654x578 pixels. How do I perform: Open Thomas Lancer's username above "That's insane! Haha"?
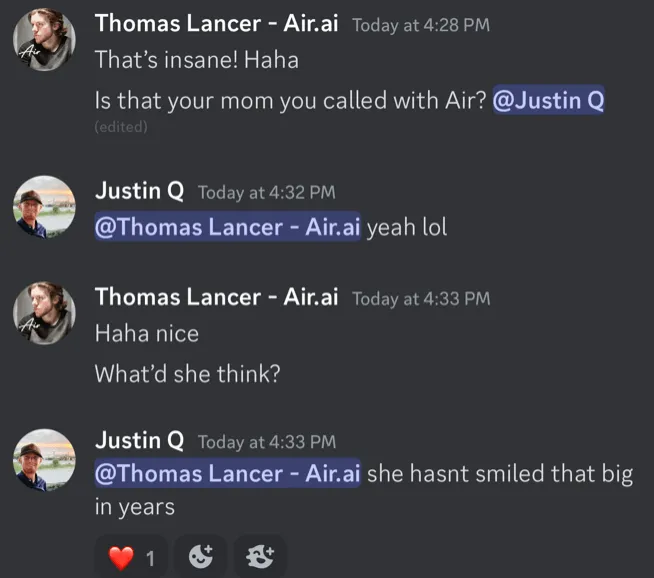216,23
